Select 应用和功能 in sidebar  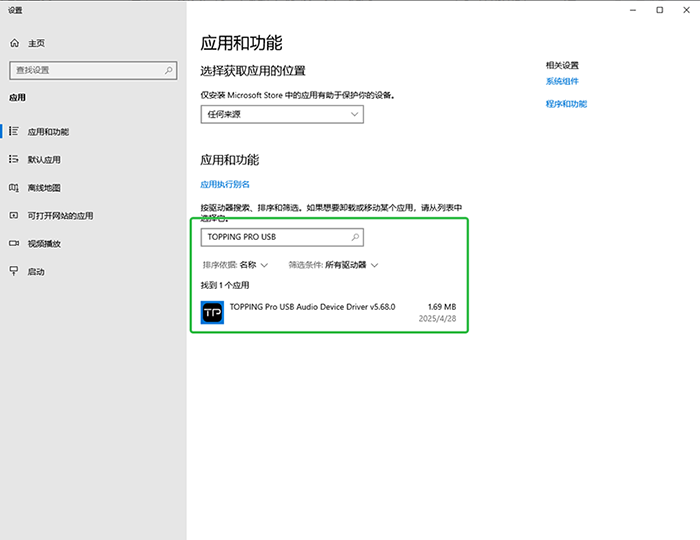click(48, 132)
